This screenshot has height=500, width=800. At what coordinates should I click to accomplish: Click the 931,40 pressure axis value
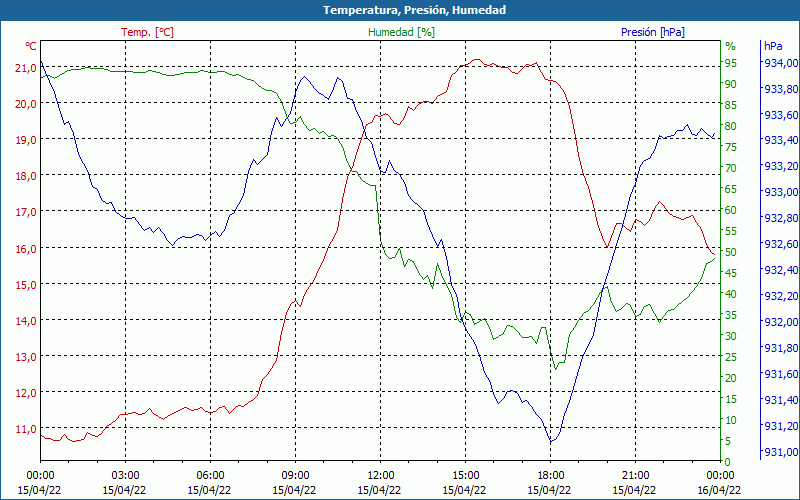(779, 399)
